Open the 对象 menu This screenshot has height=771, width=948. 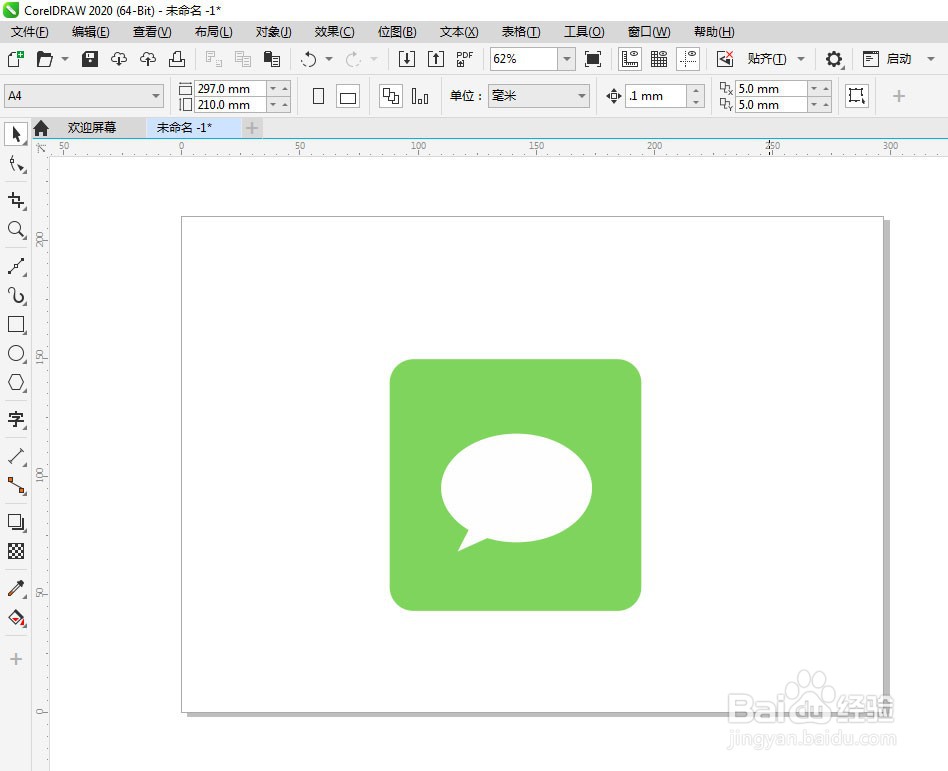pos(273,31)
